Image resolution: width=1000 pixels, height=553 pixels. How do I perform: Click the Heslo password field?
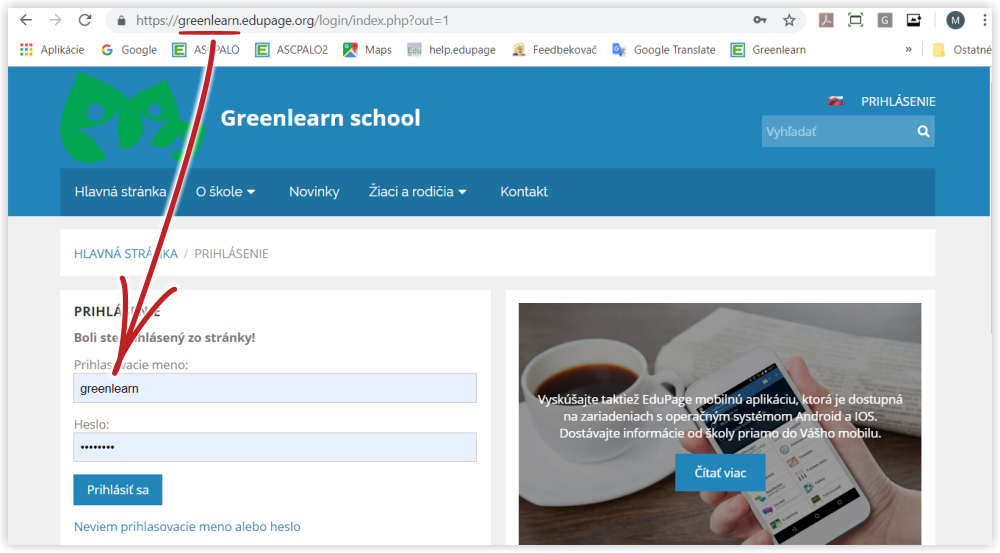275,447
